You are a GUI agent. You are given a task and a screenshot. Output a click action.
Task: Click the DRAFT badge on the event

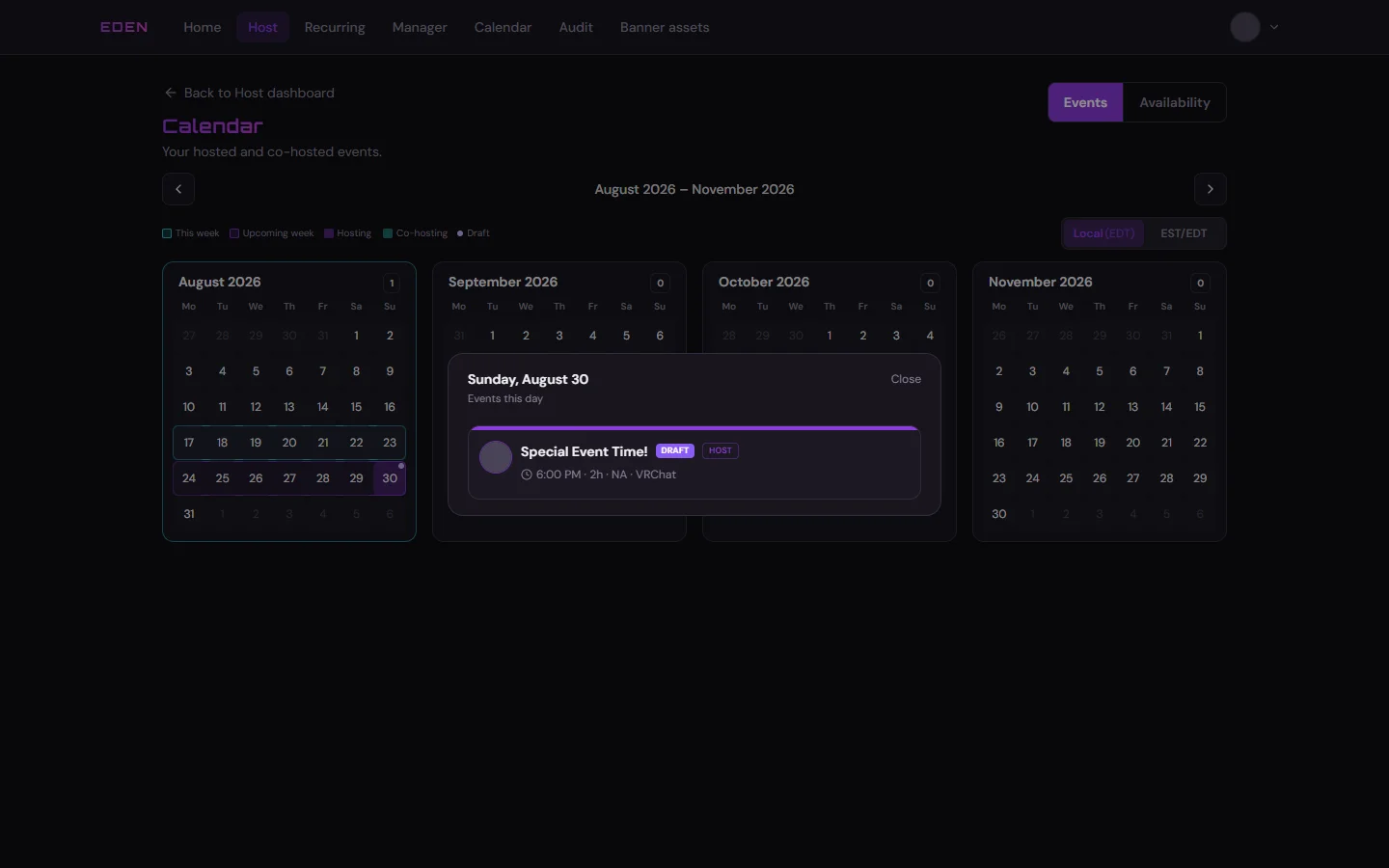pyautogui.click(x=675, y=450)
